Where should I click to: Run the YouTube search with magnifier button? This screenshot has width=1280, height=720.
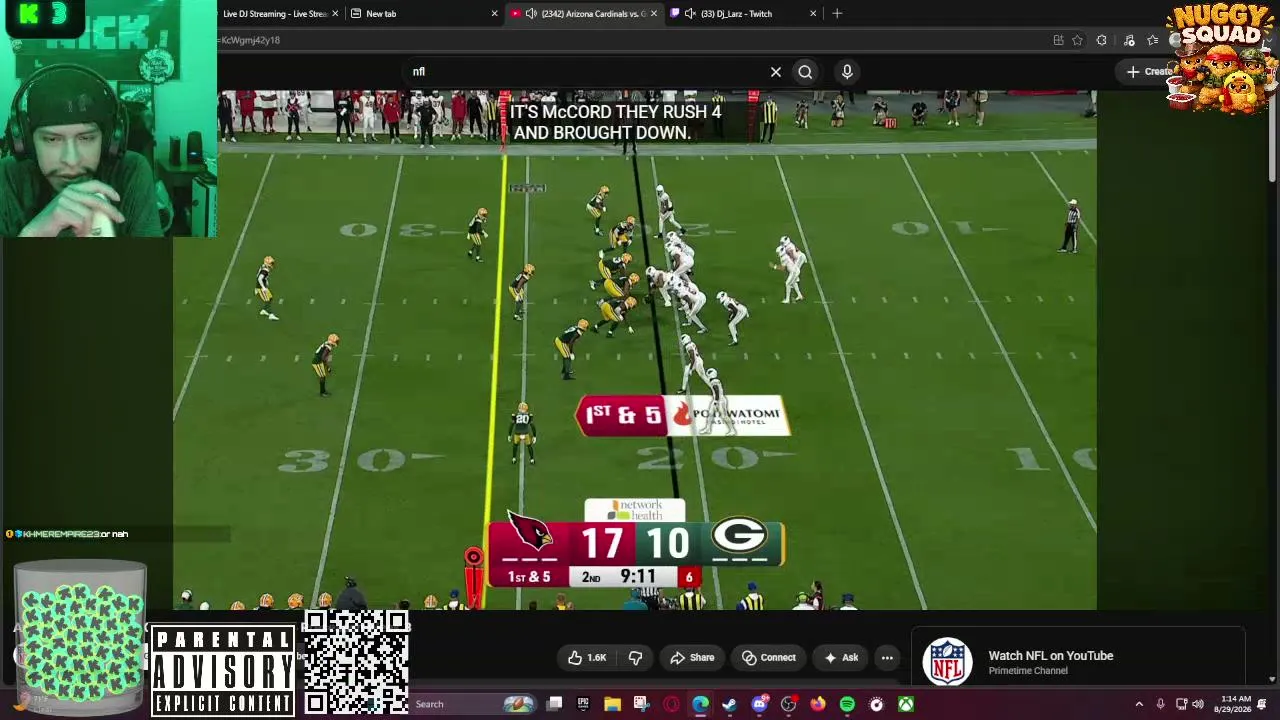click(805, 72)
